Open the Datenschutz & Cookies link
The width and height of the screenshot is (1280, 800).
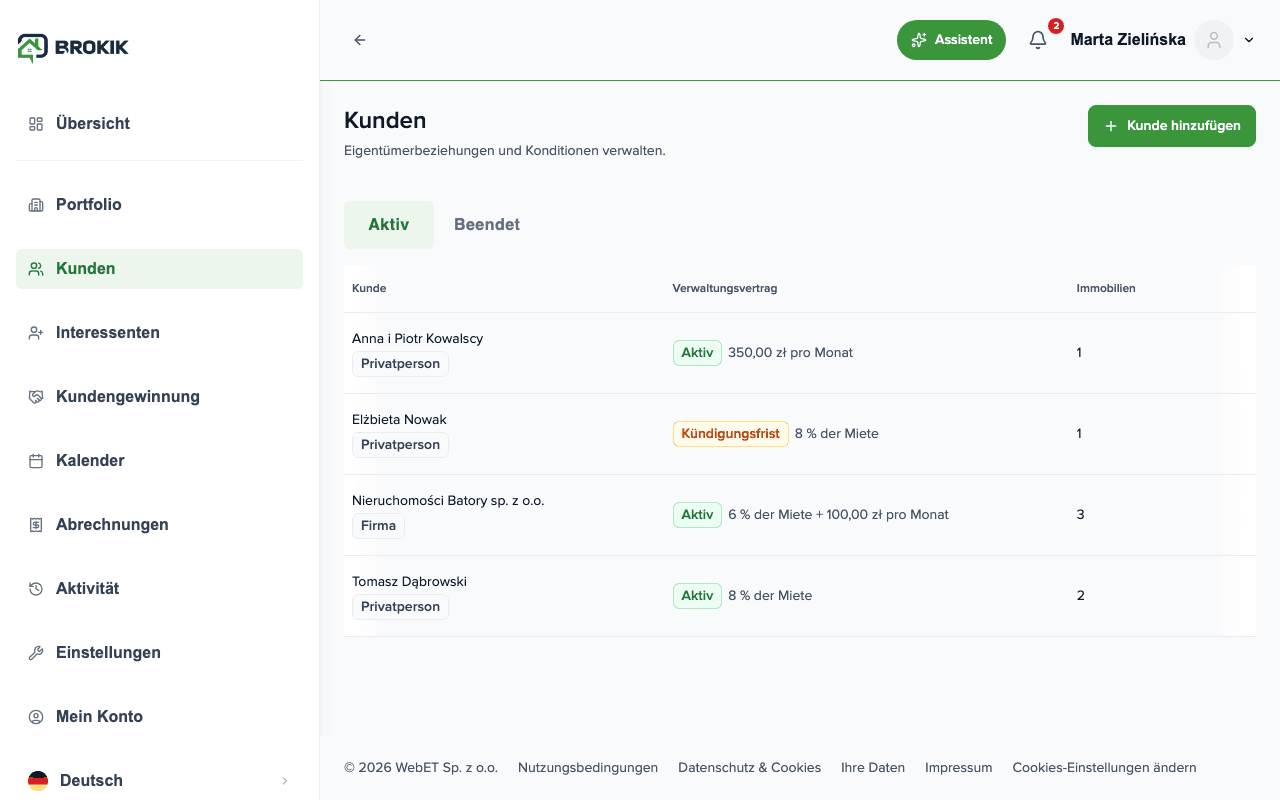point(749,768)
